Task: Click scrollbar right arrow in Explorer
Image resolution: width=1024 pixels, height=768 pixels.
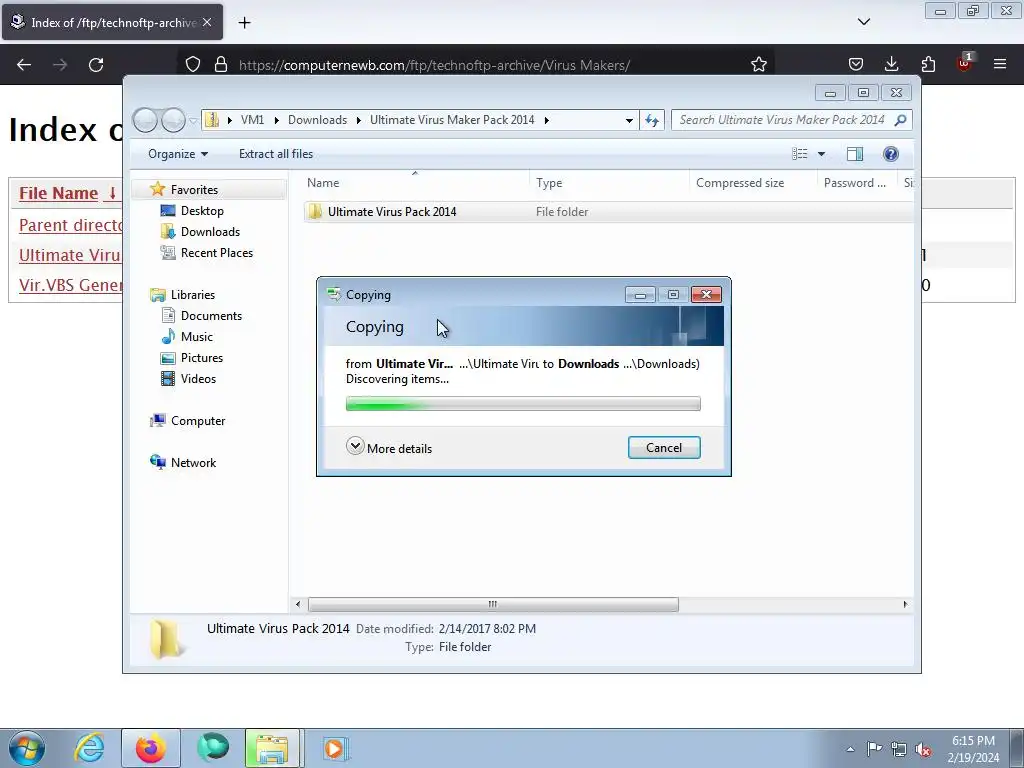Action: pyautogui.click(x=905, y=604)
